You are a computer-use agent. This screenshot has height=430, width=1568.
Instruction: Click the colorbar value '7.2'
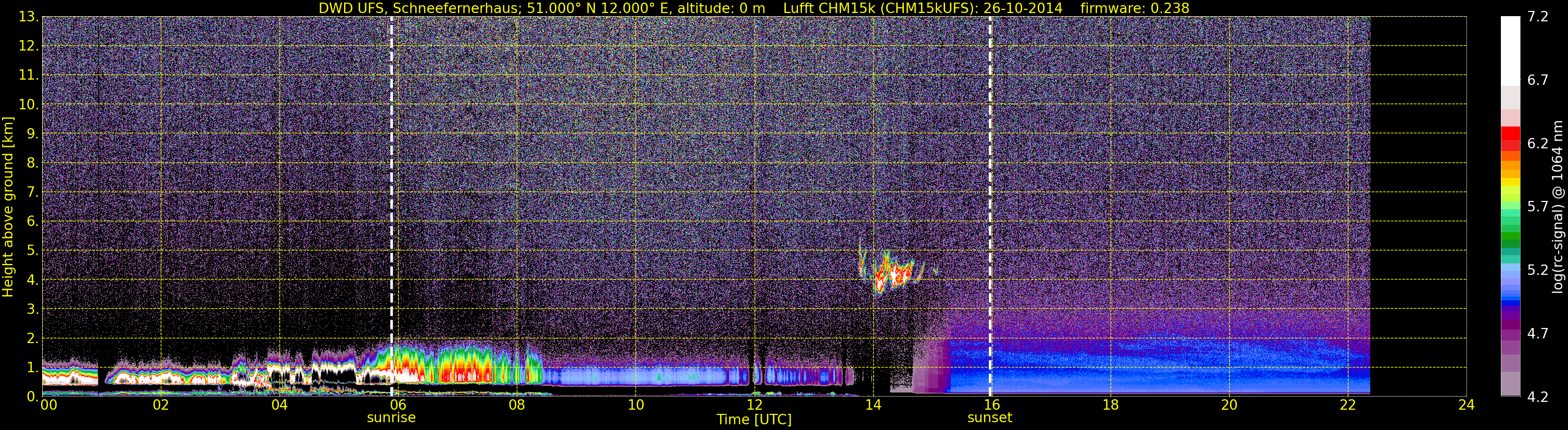tap(1538, 17)
